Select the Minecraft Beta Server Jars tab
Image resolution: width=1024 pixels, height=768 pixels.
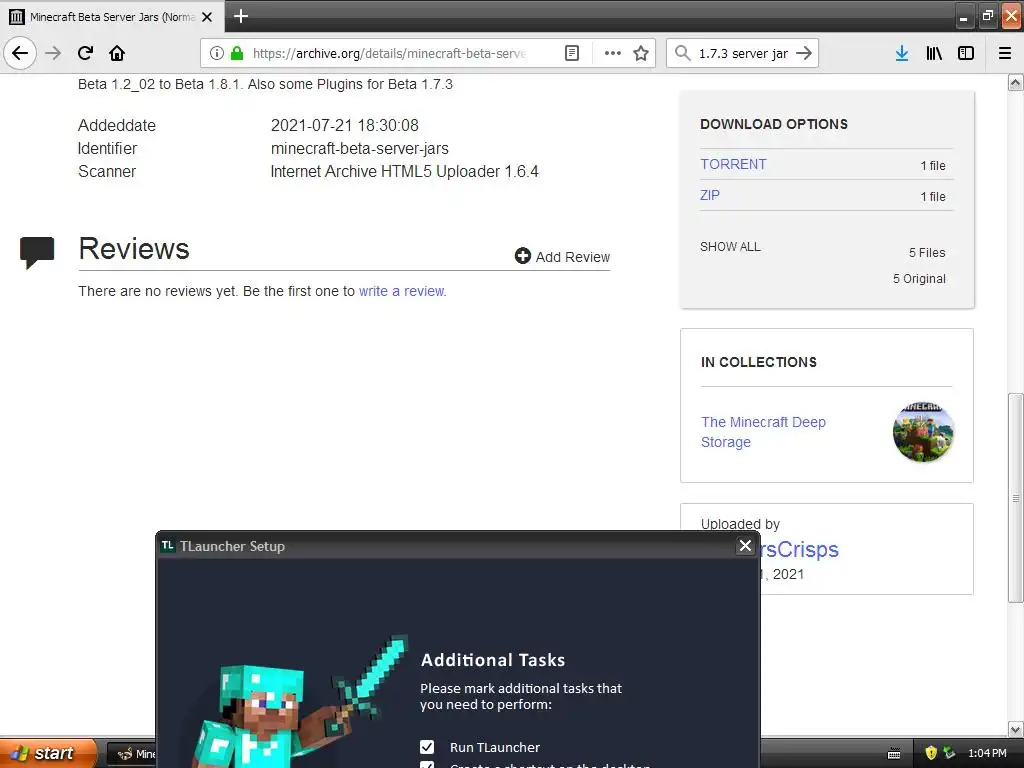pyautogui.click(x=112, y=17)
